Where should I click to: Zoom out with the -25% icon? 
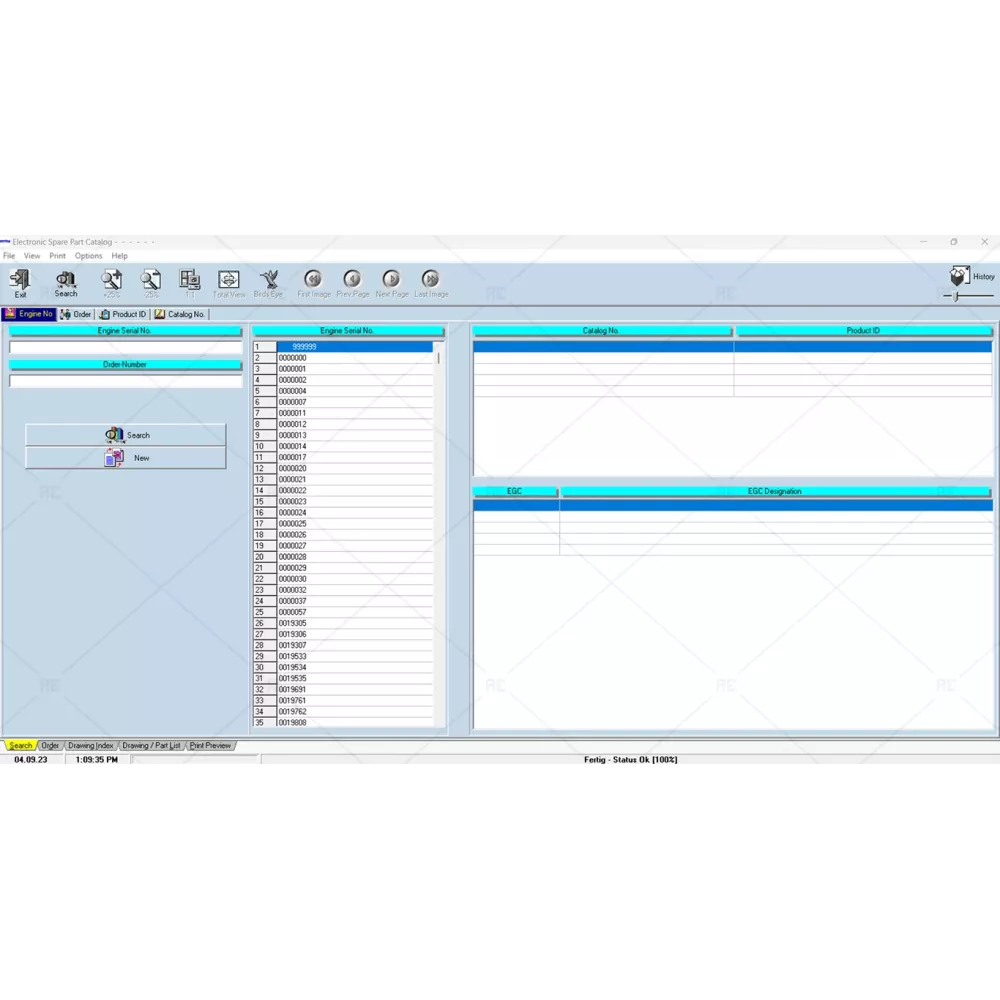(x=151, y=281)
